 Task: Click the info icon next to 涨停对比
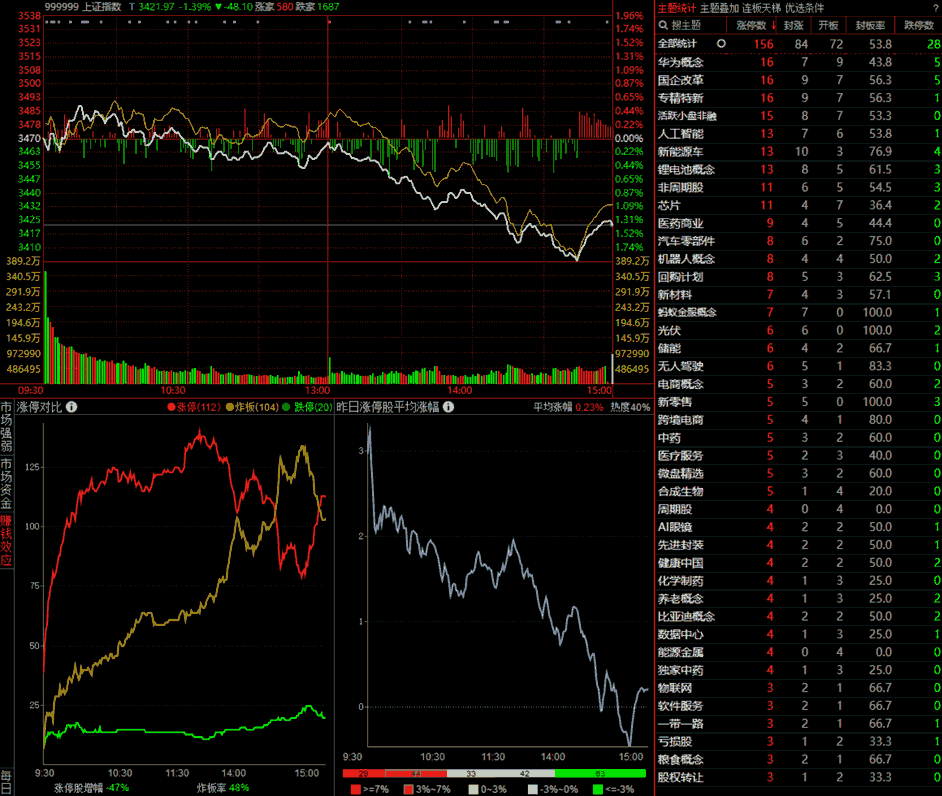[x=71, y=407]
